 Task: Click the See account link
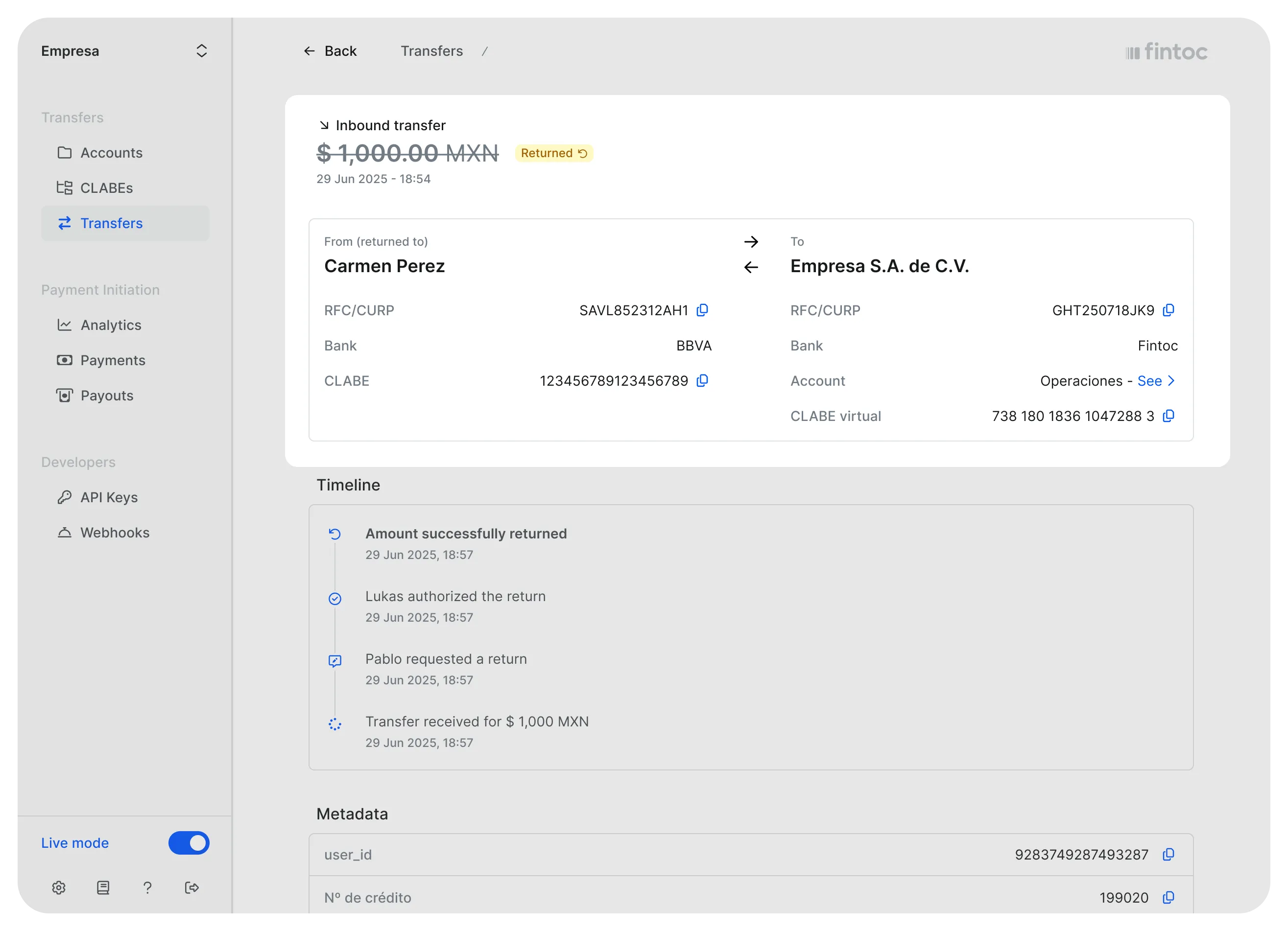1149,381
